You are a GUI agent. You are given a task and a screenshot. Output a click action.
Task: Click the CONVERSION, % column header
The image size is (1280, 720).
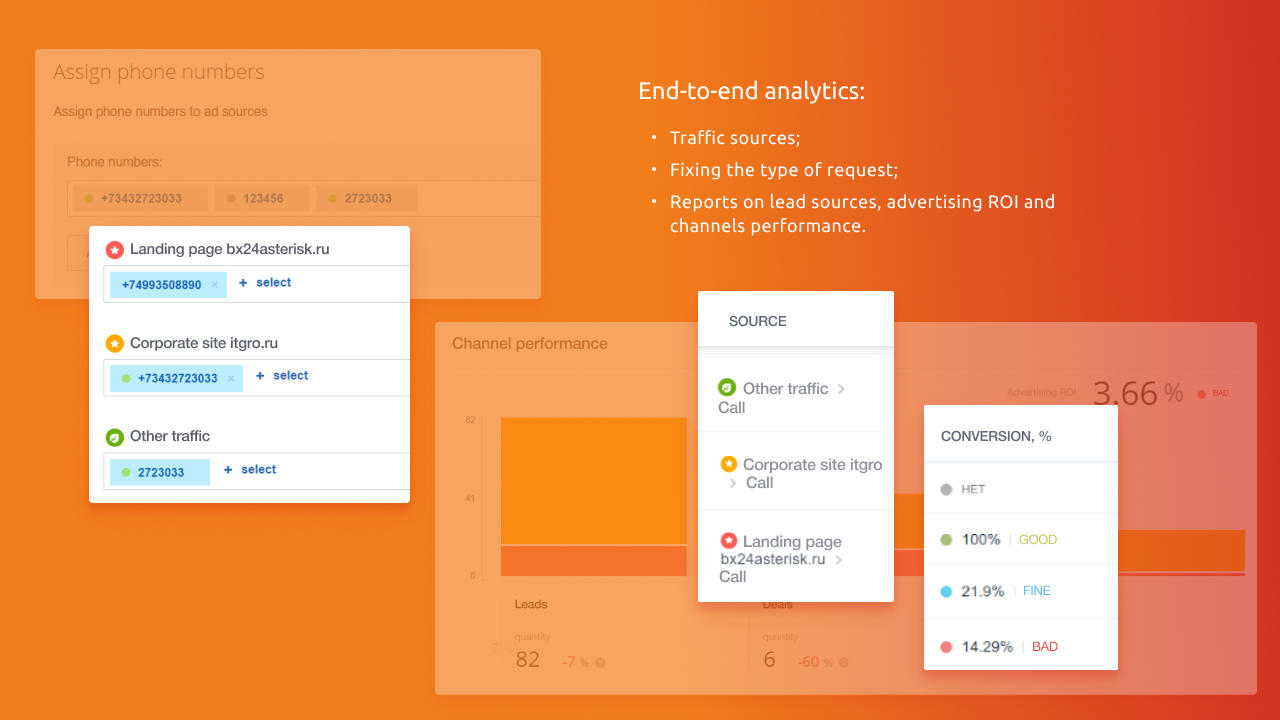(x=996, y=436)
